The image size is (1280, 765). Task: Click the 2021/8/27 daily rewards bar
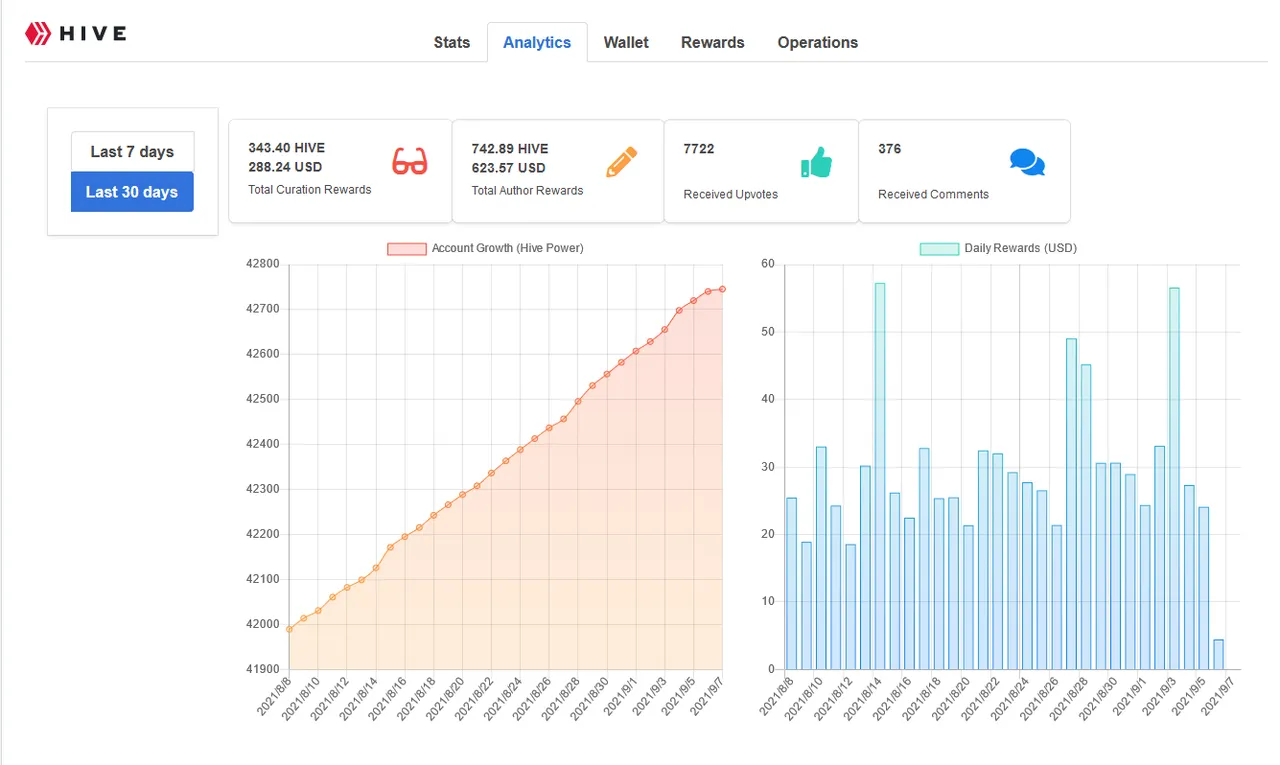(x=1071, y=504)
